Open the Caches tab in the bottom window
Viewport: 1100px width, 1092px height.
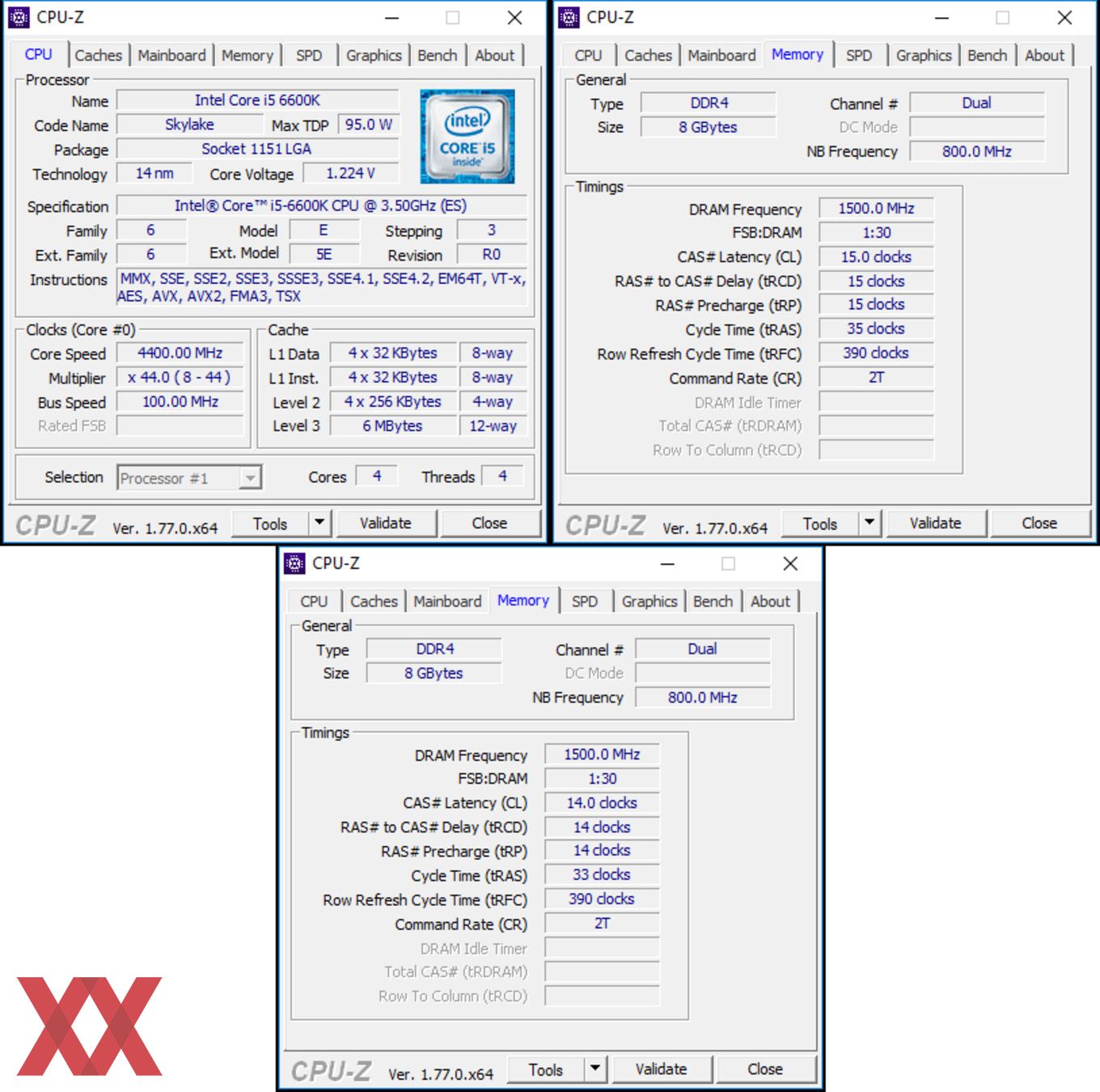coord(374,601)
